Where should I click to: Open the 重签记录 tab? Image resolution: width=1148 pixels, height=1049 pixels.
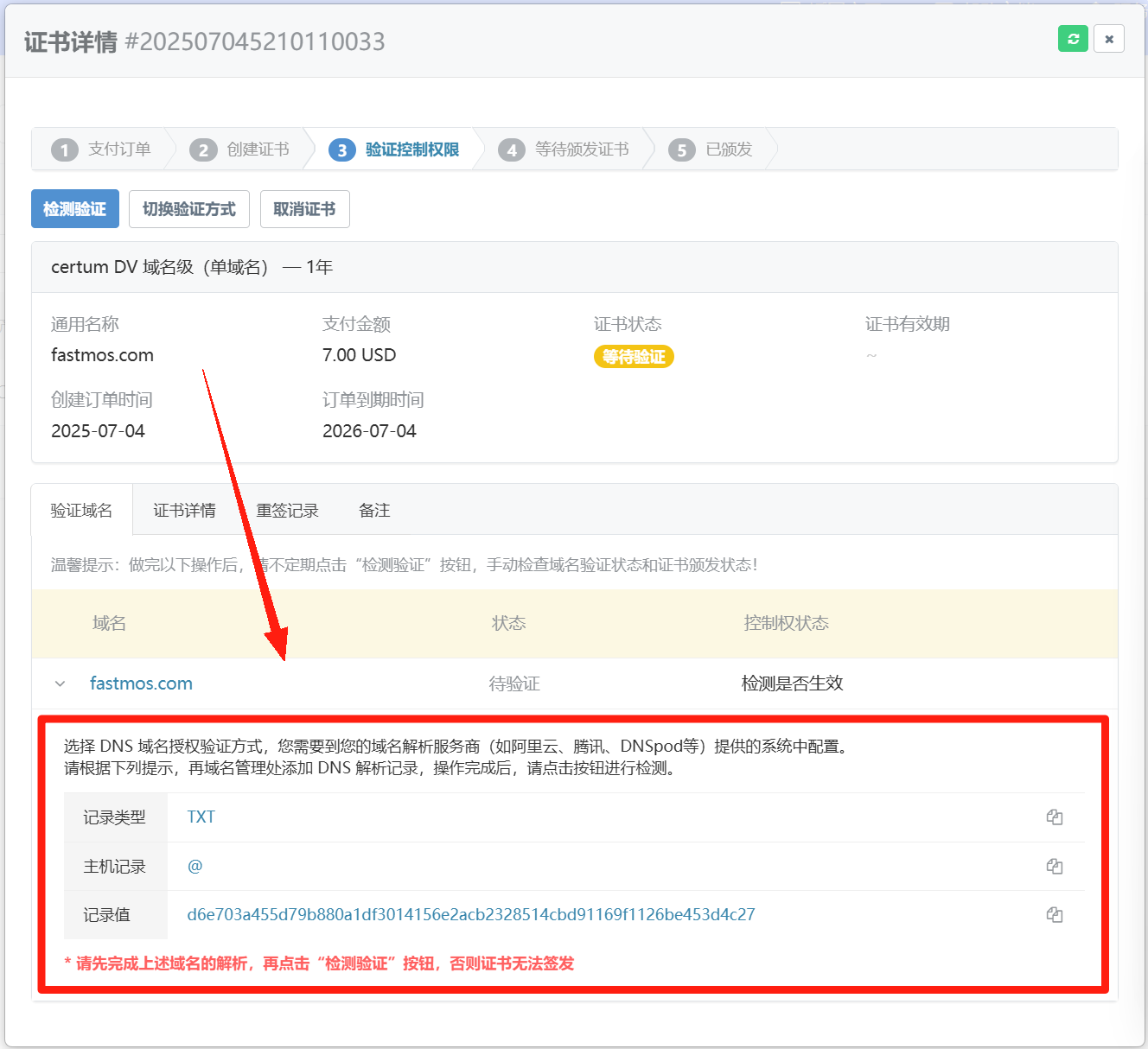click(287, 511)
